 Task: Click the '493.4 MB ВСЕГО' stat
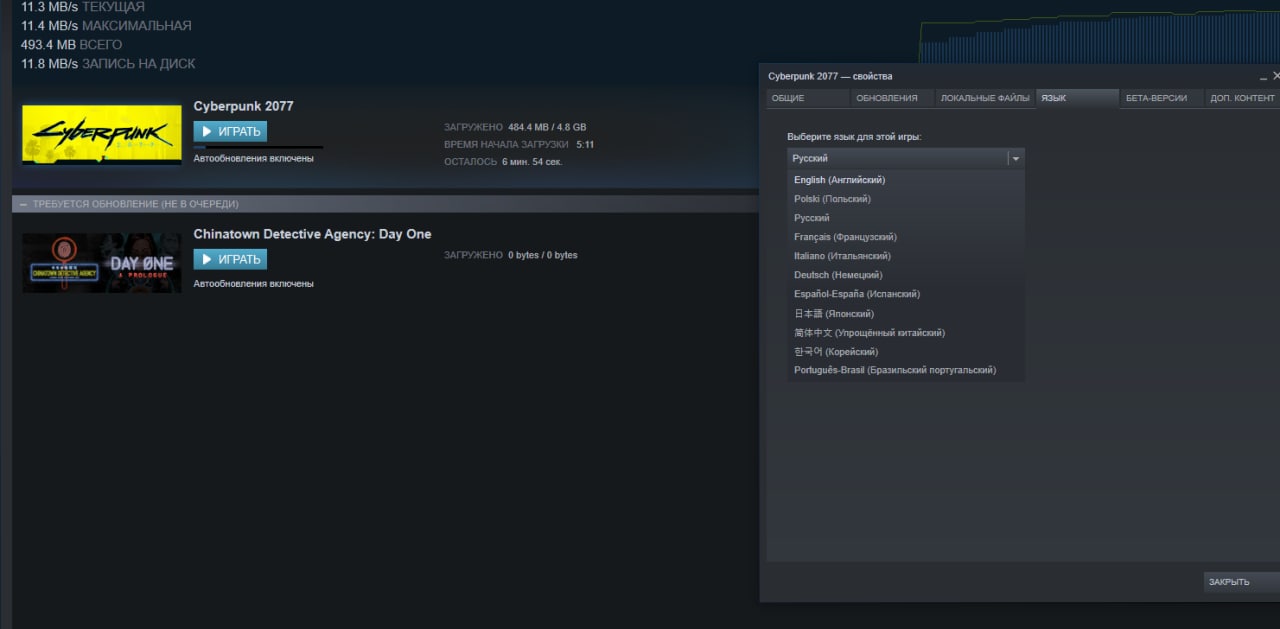[x=72, y=45]
